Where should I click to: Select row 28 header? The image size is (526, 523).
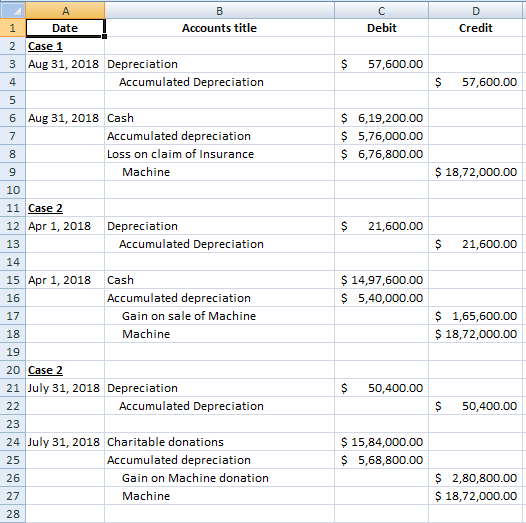[12, 514]
